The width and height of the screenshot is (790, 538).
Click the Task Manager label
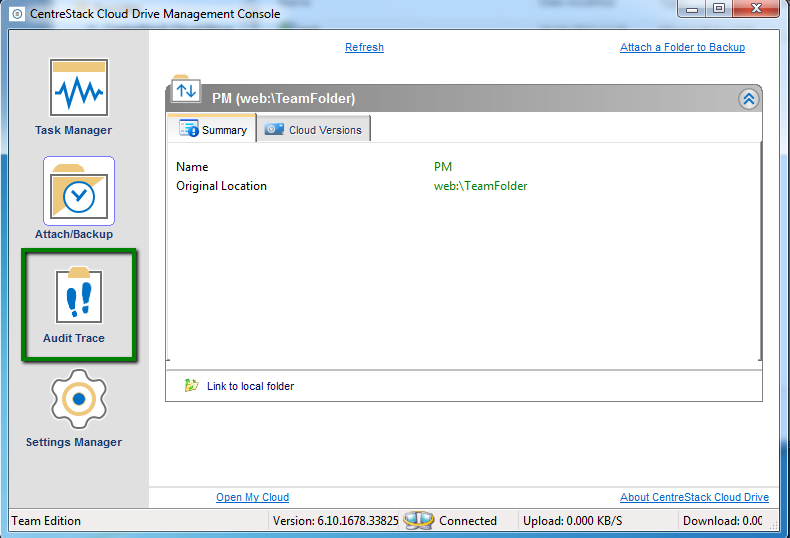(x=74, y=130)
